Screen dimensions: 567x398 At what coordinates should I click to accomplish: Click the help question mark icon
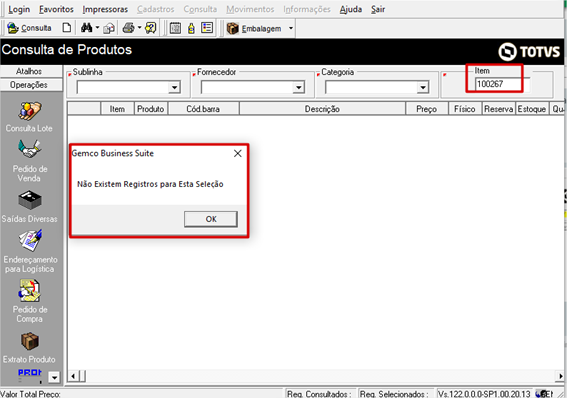click(x=150, y=28)
